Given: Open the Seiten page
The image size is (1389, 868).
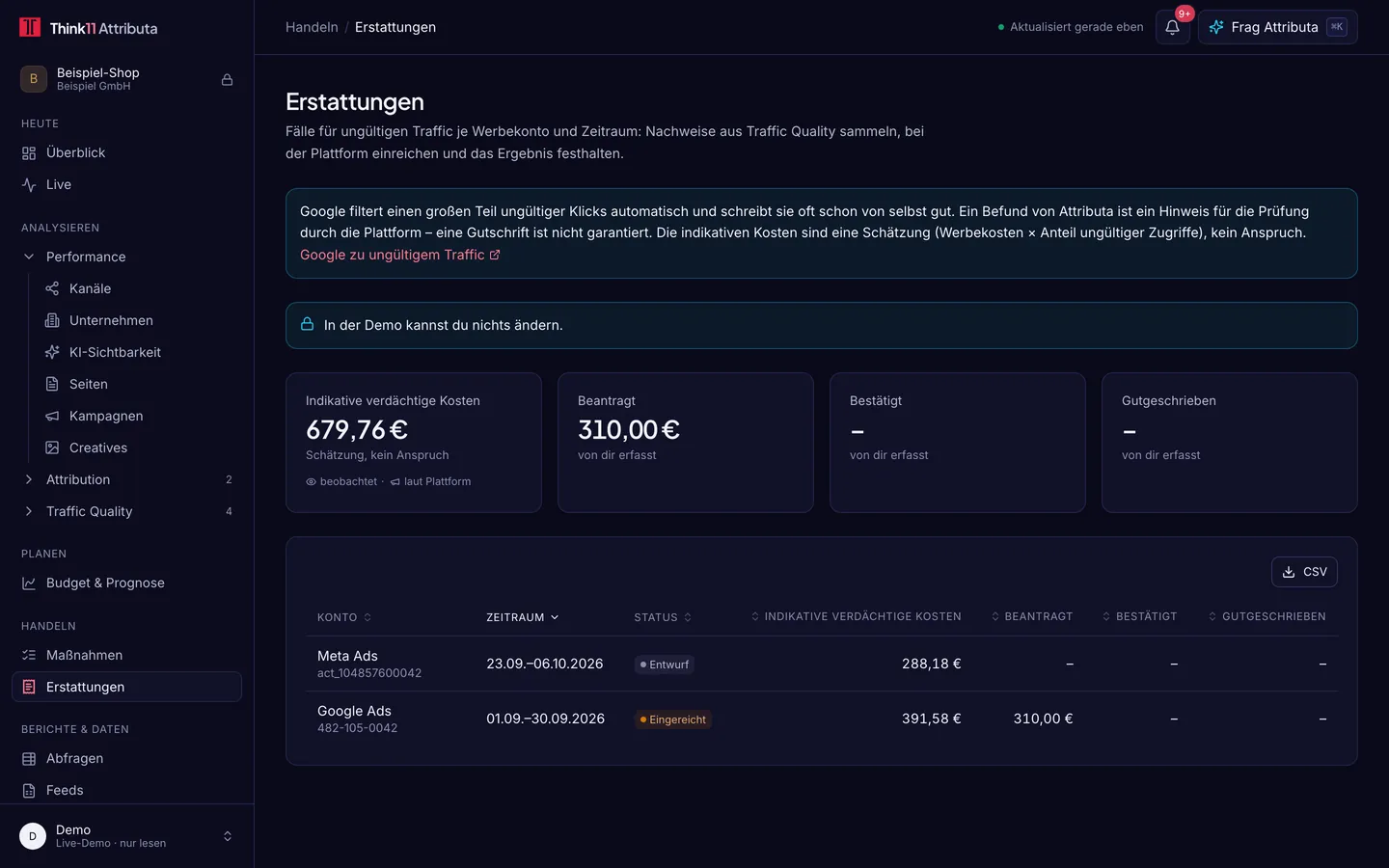Looking at the screenshot, I should coord(138,384).
